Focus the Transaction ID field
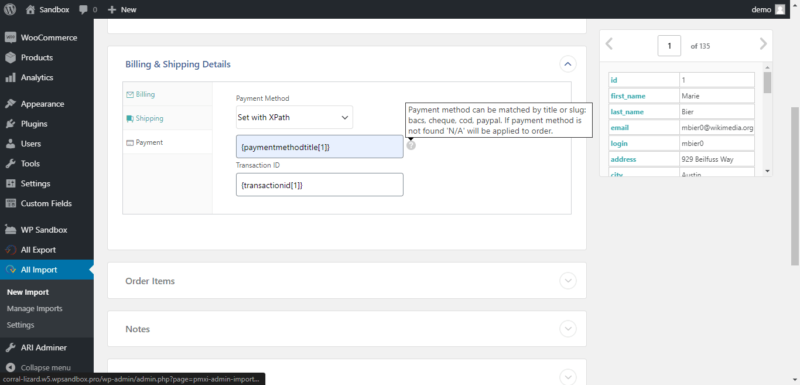 pos(319,185)
